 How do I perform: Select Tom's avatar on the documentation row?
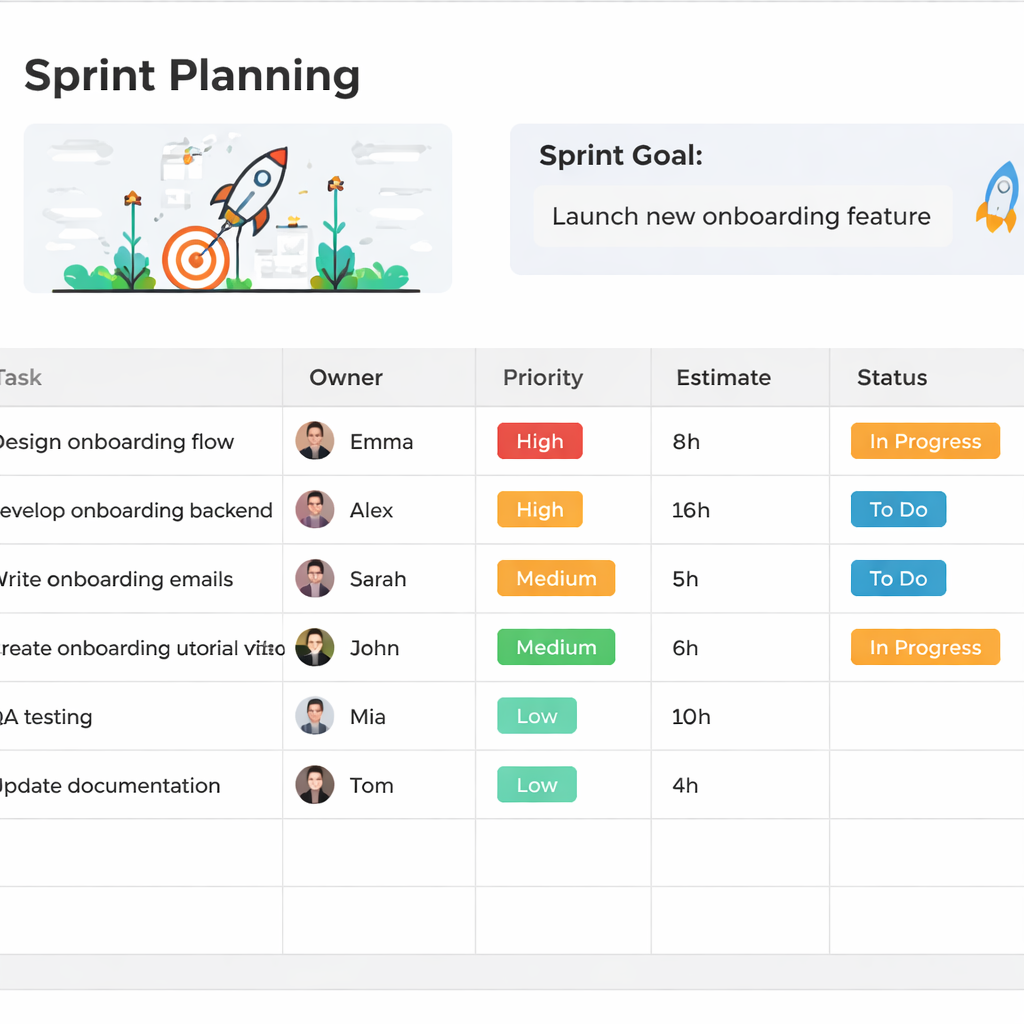315,785
